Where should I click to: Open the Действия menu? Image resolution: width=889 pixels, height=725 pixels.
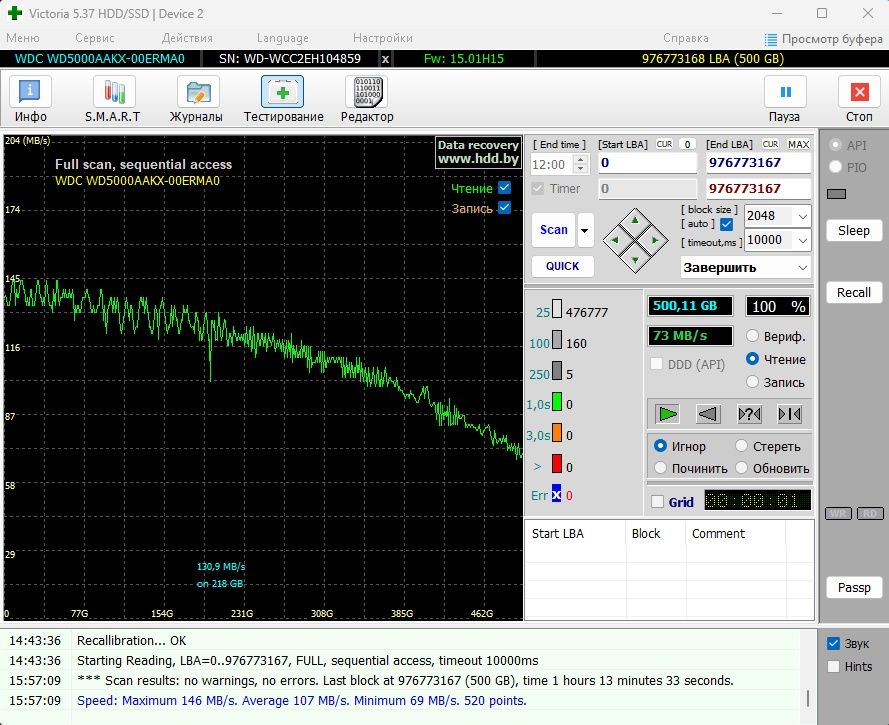(187, 38)
